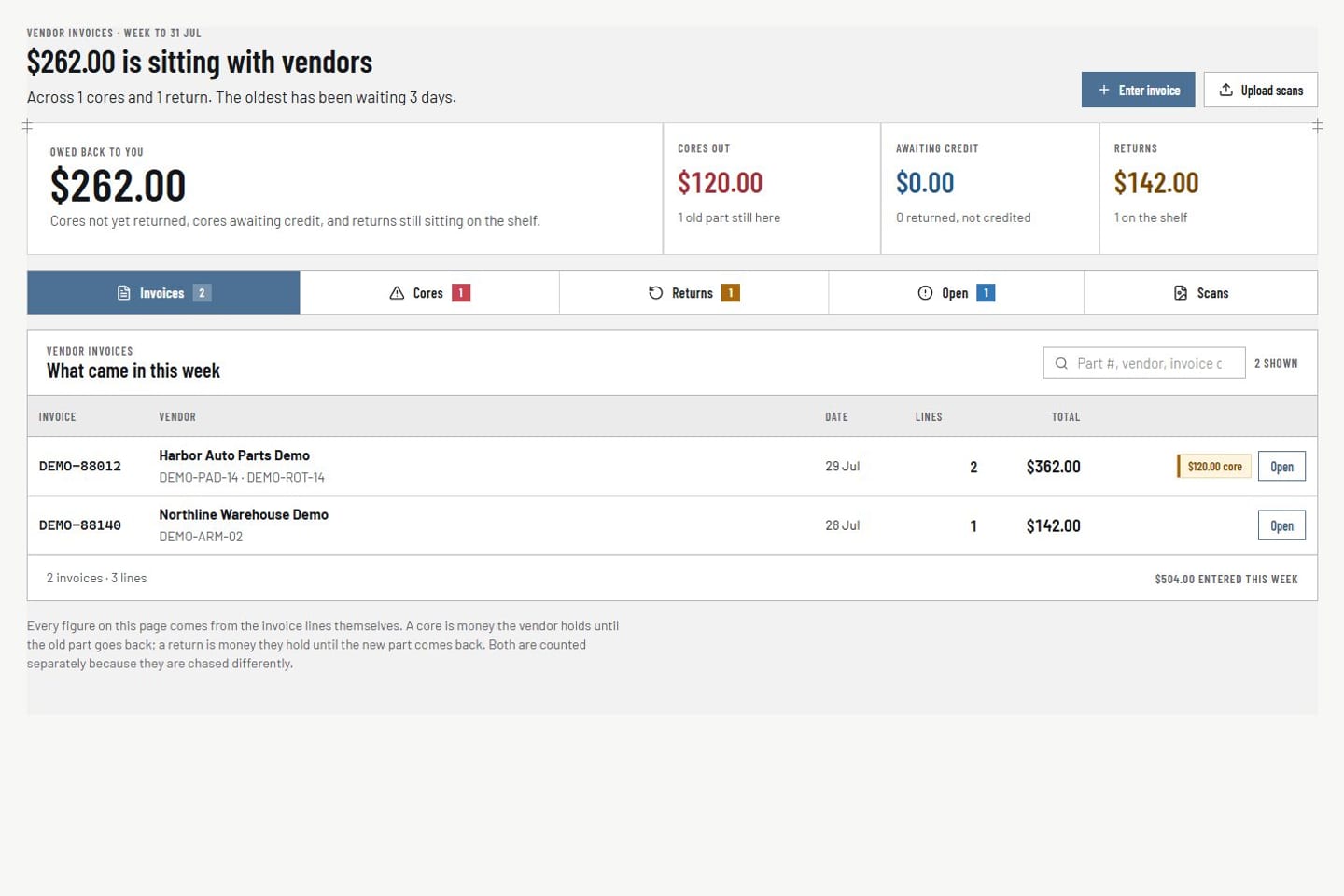
Task: Click the $262.00 is sitting with vendors headline
Action: click(200, 62)
